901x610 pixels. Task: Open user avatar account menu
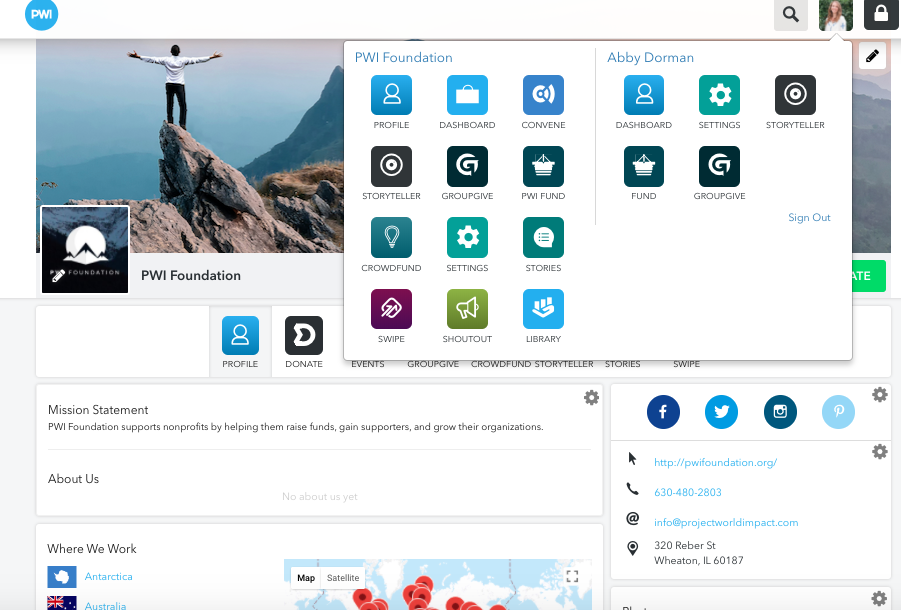click(x=835, y=15)
